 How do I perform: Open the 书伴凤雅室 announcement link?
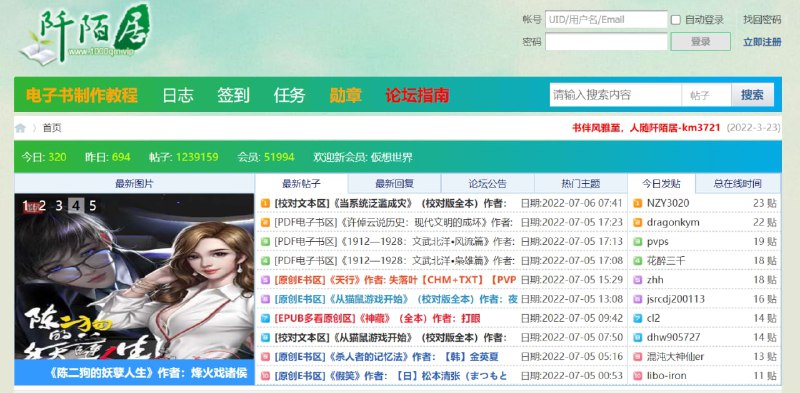tap(646, 128)
